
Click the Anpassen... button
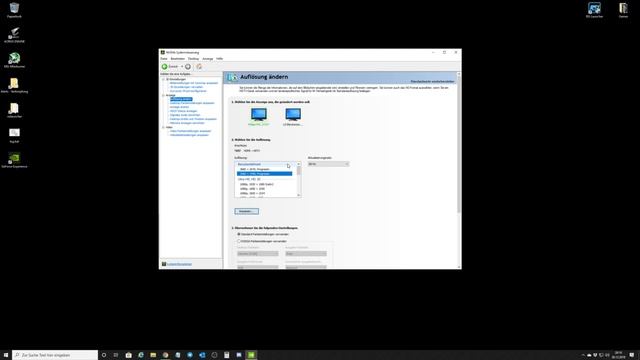[247, 211]
